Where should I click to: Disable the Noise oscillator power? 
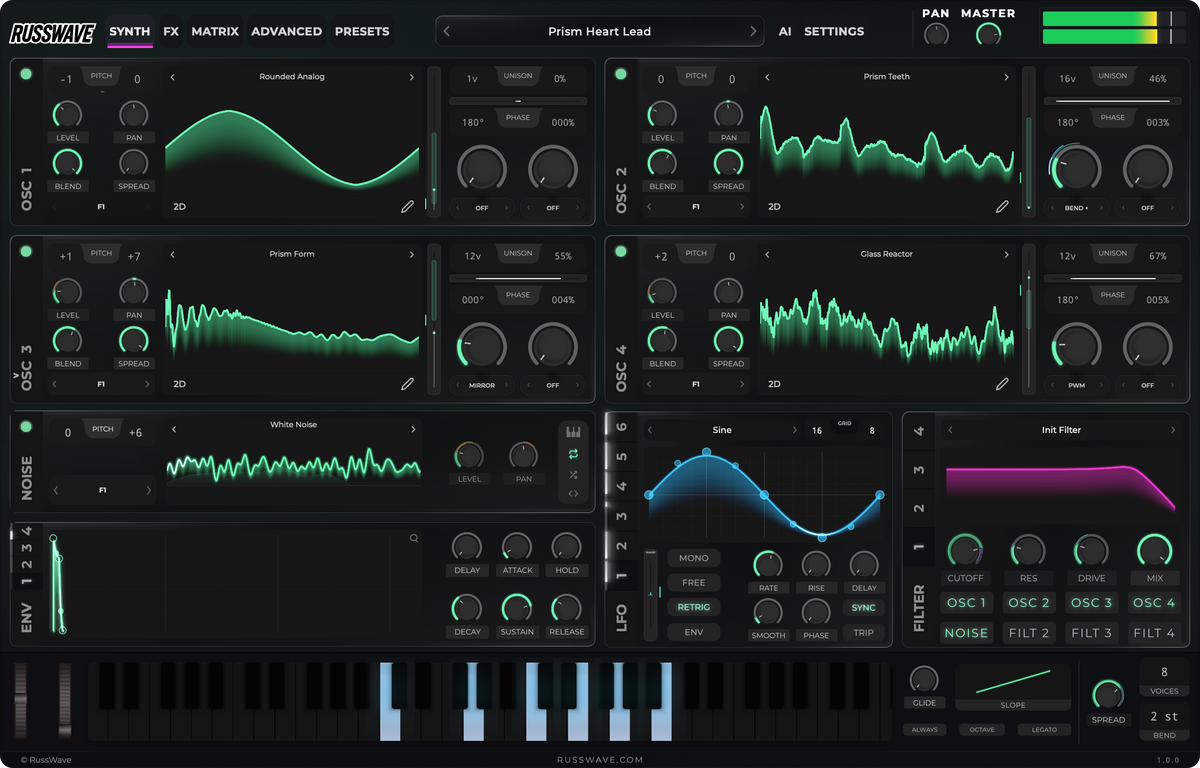pos(26,427)
